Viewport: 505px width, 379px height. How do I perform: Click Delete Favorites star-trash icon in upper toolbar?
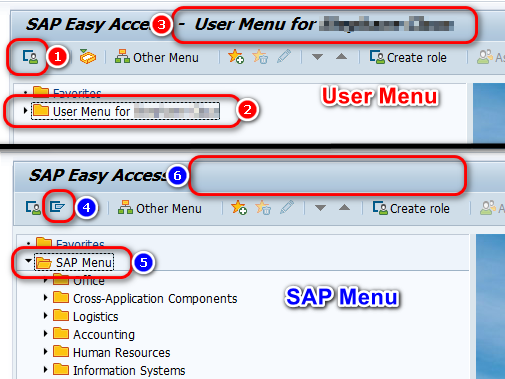click(260, 57)
